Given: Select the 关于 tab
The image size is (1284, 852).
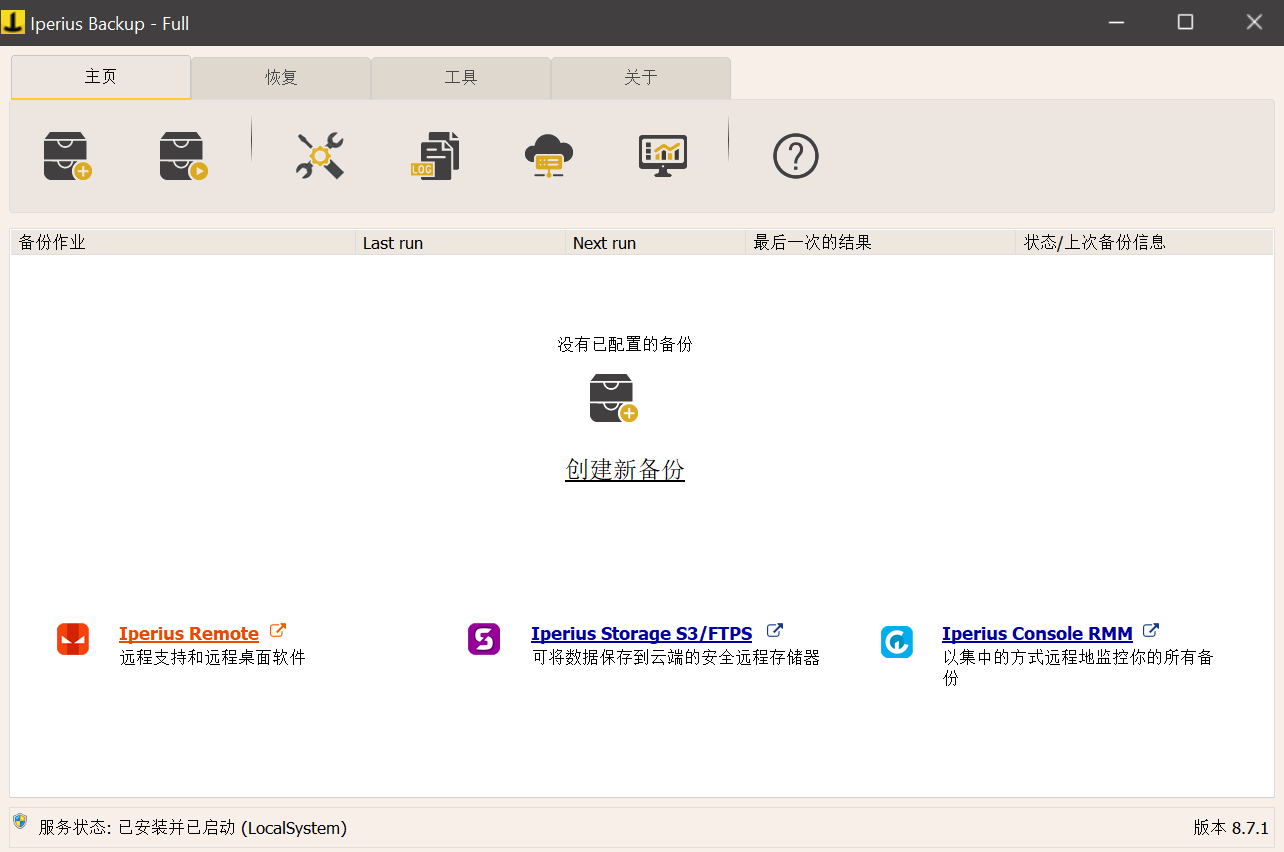Looking at the screenshot, I should tap(640, 78).
